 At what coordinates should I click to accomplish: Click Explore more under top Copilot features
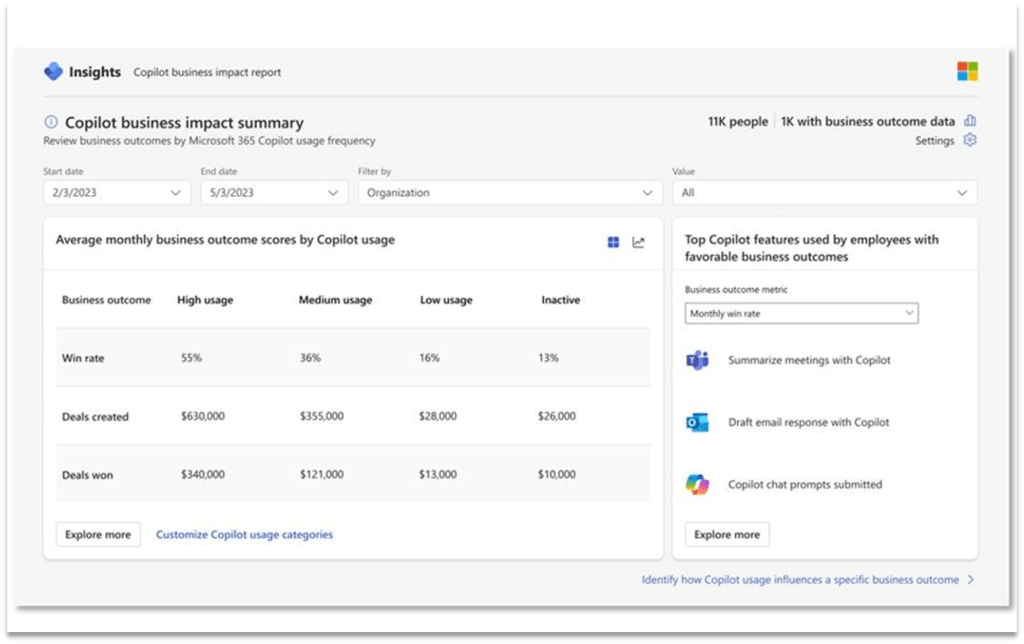pyautogui.click(x=727, y=535)
